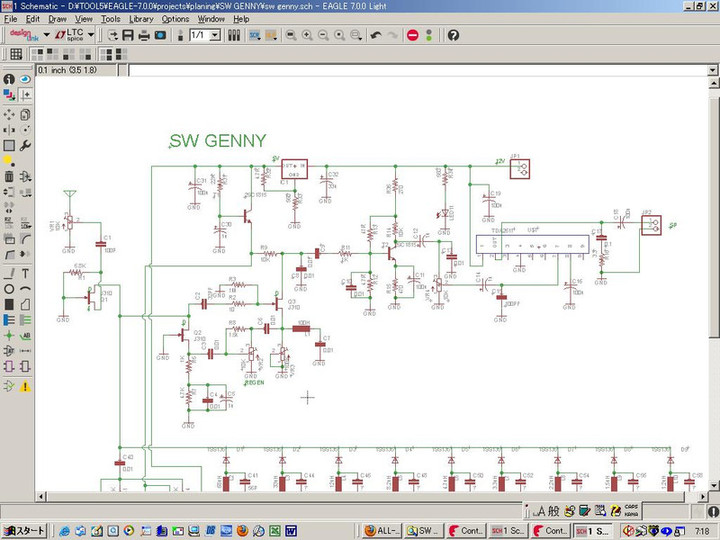Open the Library menu
This screenshot has height=540, width=720.
(141, 19)
